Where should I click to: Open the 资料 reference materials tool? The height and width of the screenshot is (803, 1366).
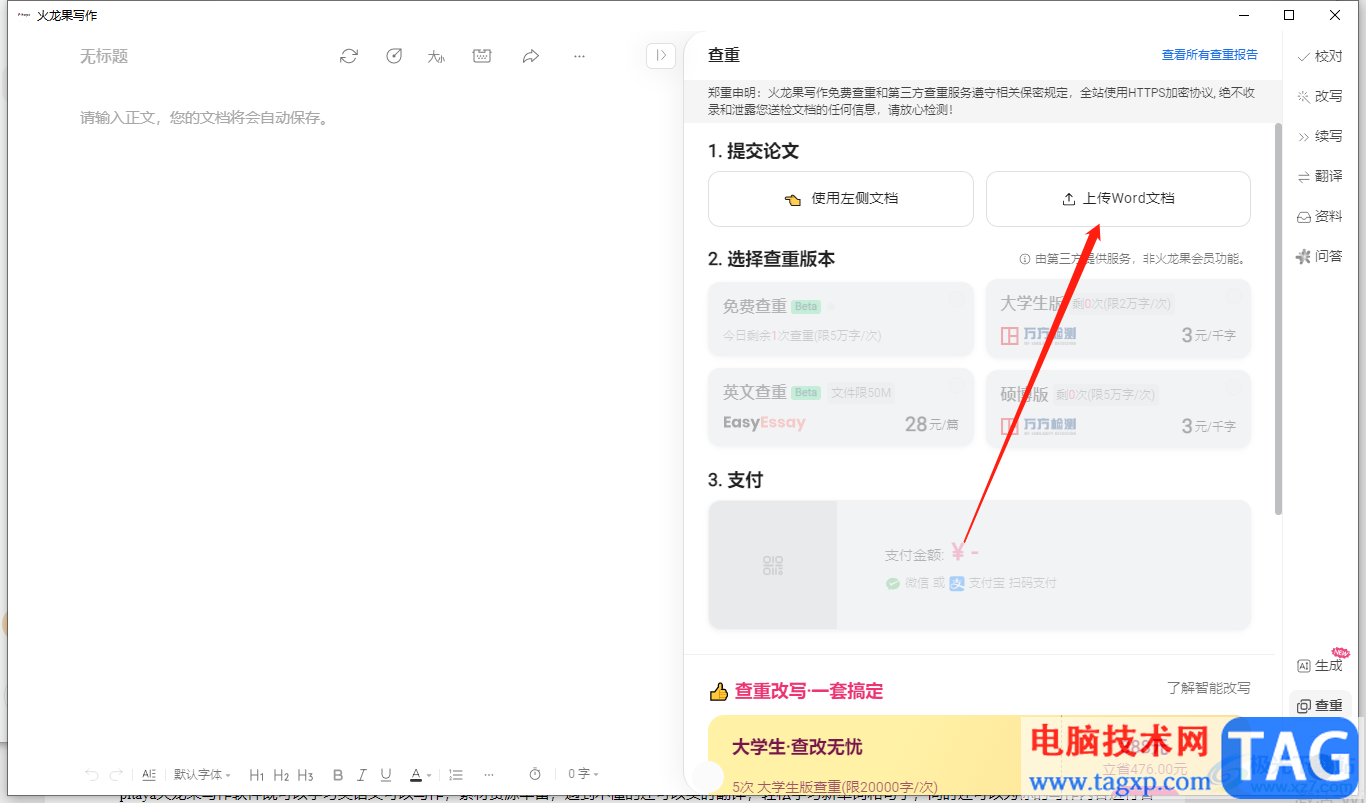1319,217
